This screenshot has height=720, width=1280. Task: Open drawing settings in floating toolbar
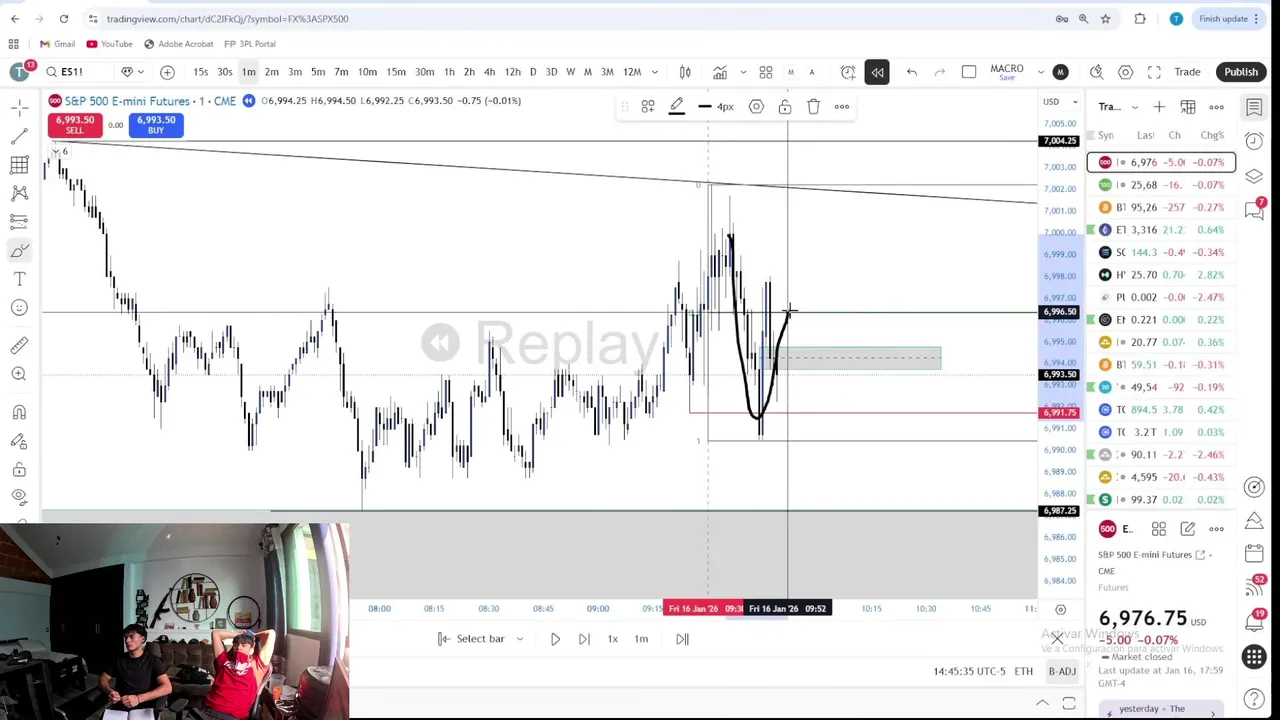click(x=756, y=107)
